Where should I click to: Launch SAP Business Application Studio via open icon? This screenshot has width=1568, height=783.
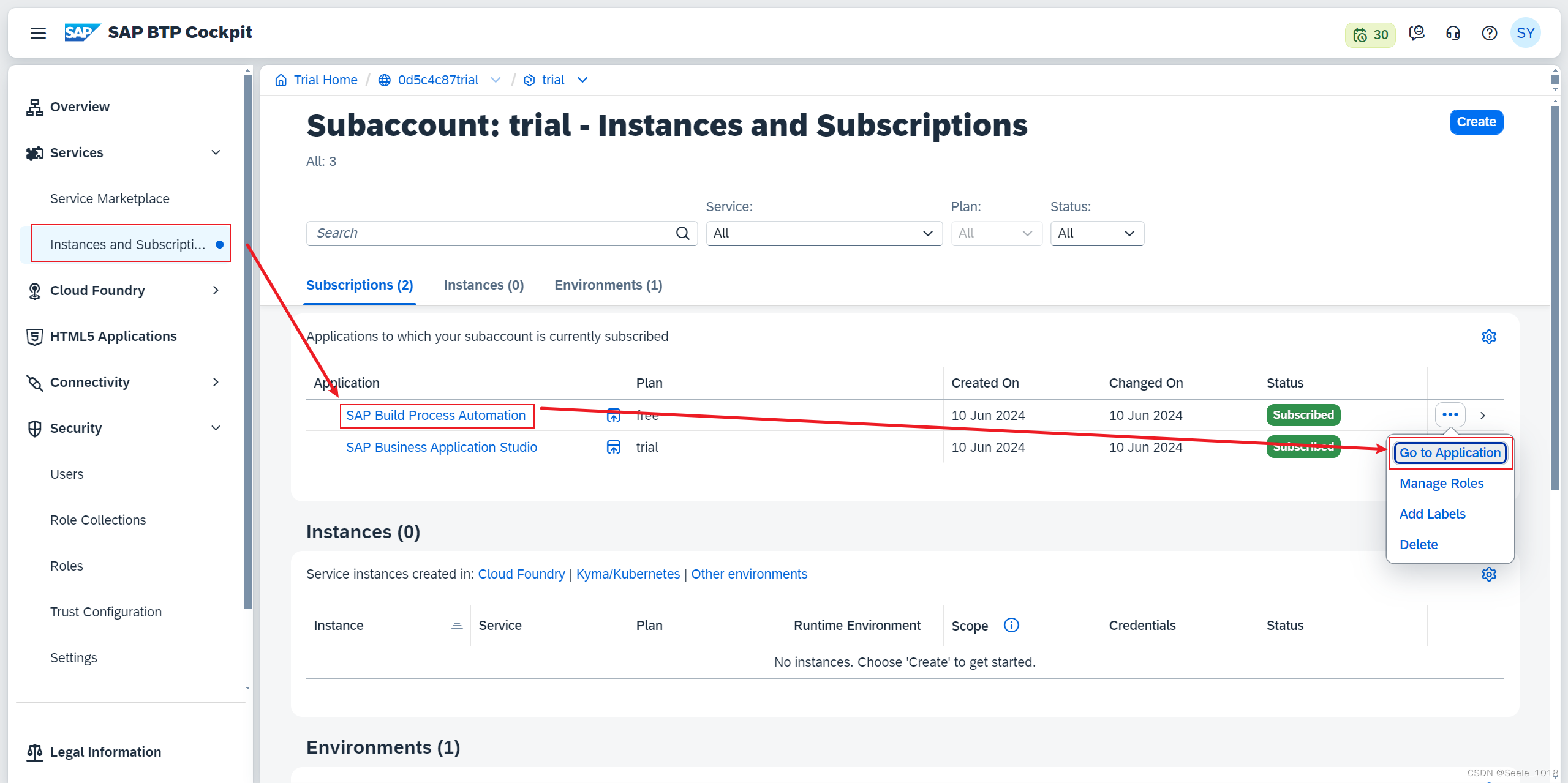coord(613,448)
